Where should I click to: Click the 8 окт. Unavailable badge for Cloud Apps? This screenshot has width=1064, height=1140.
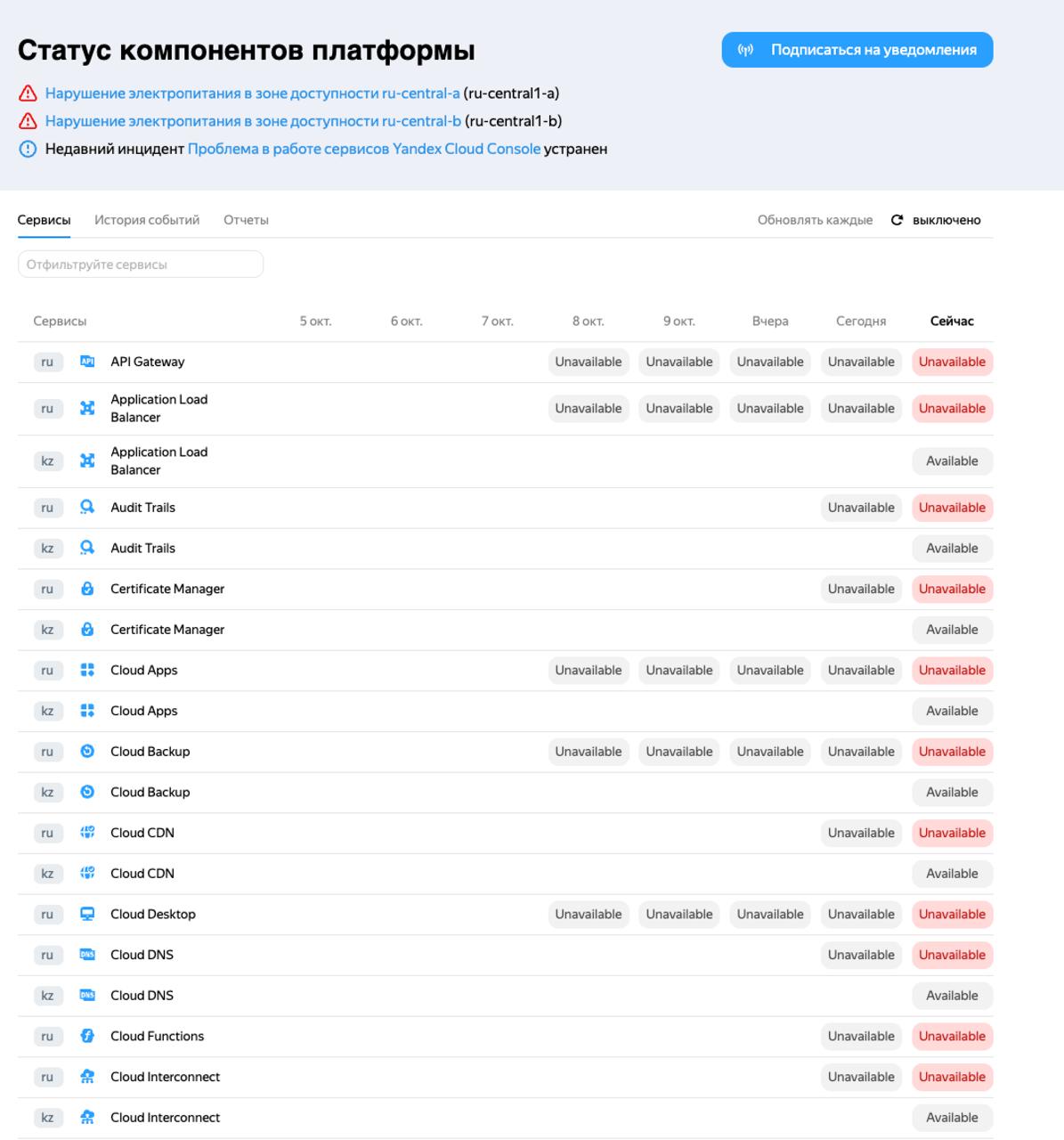[x=589, y=671]
